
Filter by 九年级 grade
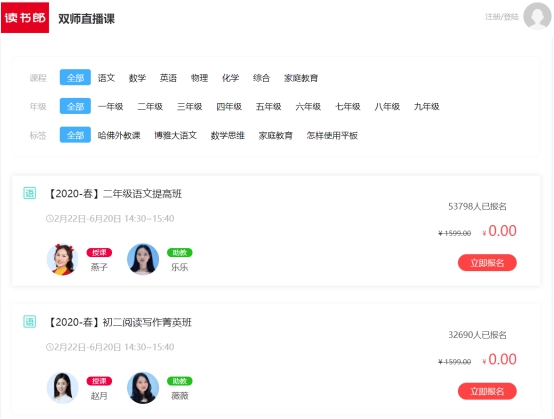427,106
